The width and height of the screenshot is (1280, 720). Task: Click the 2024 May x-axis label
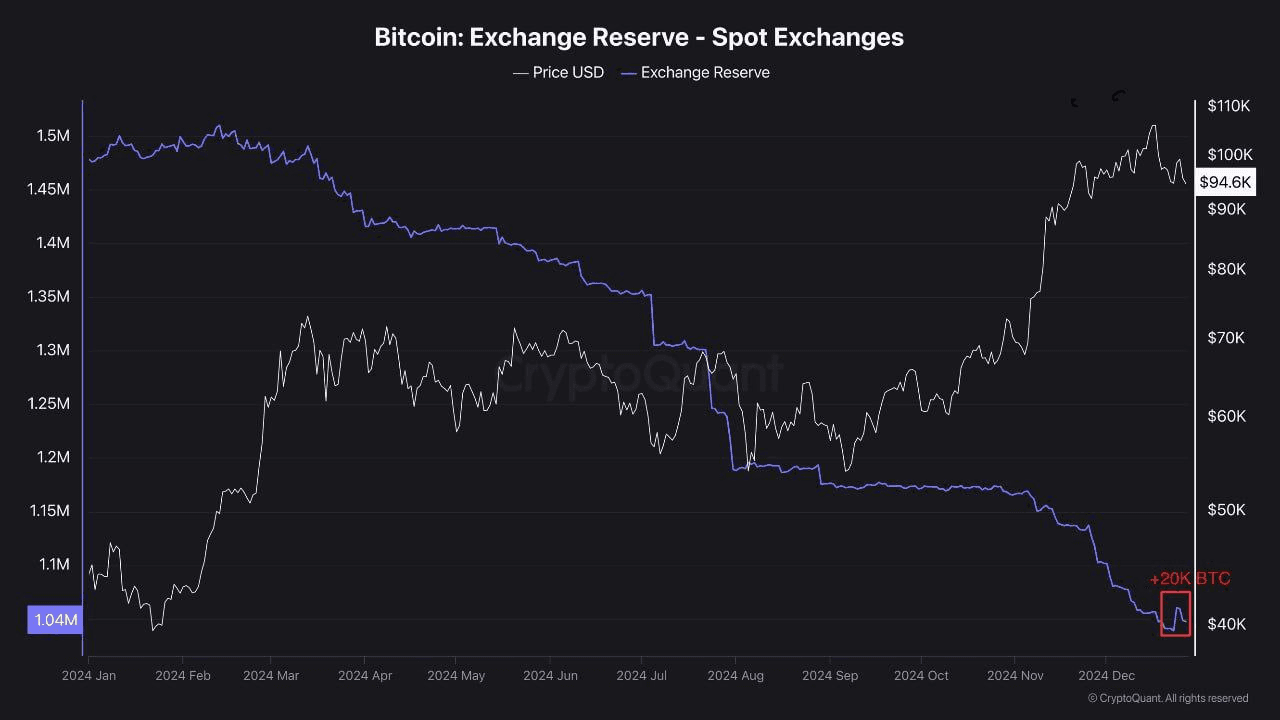456,675
